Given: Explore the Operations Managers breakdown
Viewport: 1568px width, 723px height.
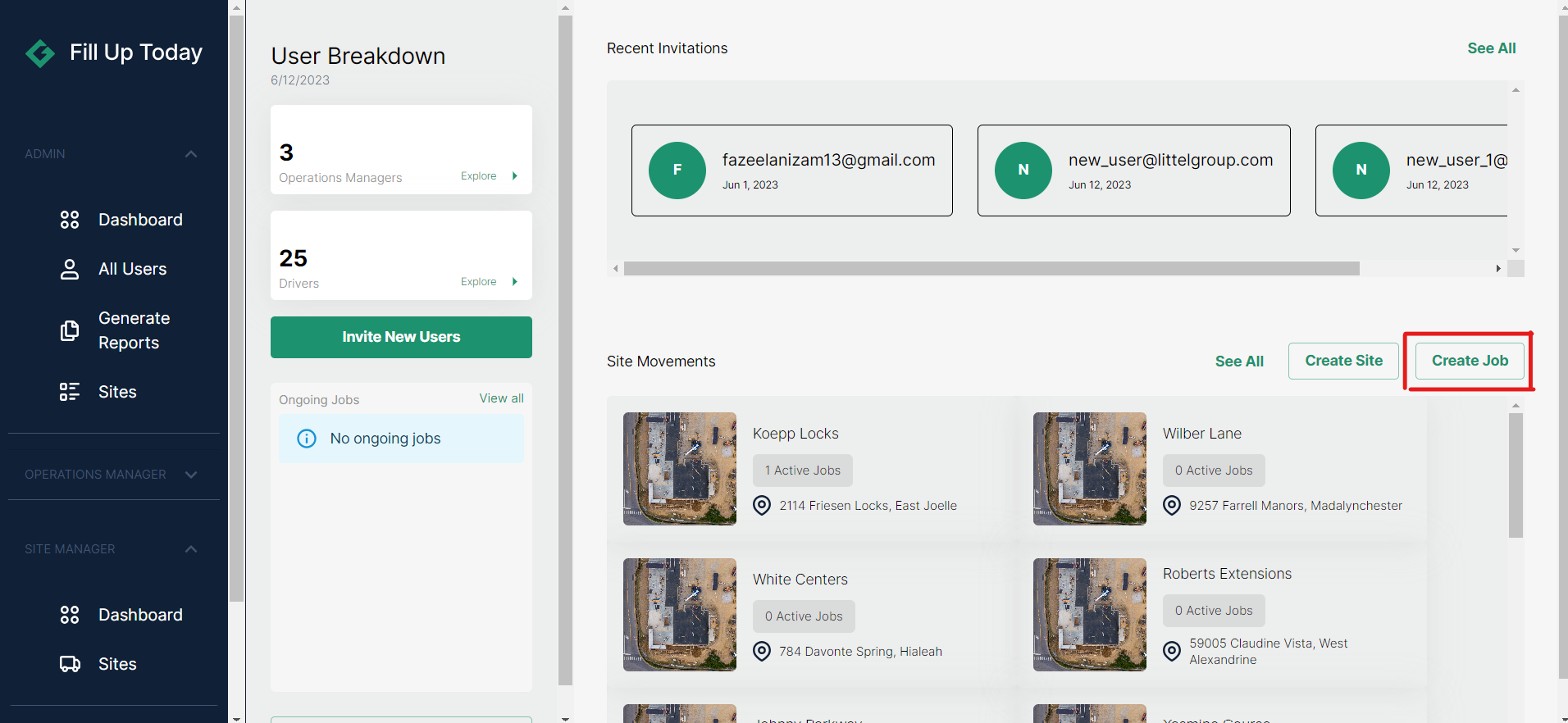Looking at the screenshot, I should pos(489,176).
